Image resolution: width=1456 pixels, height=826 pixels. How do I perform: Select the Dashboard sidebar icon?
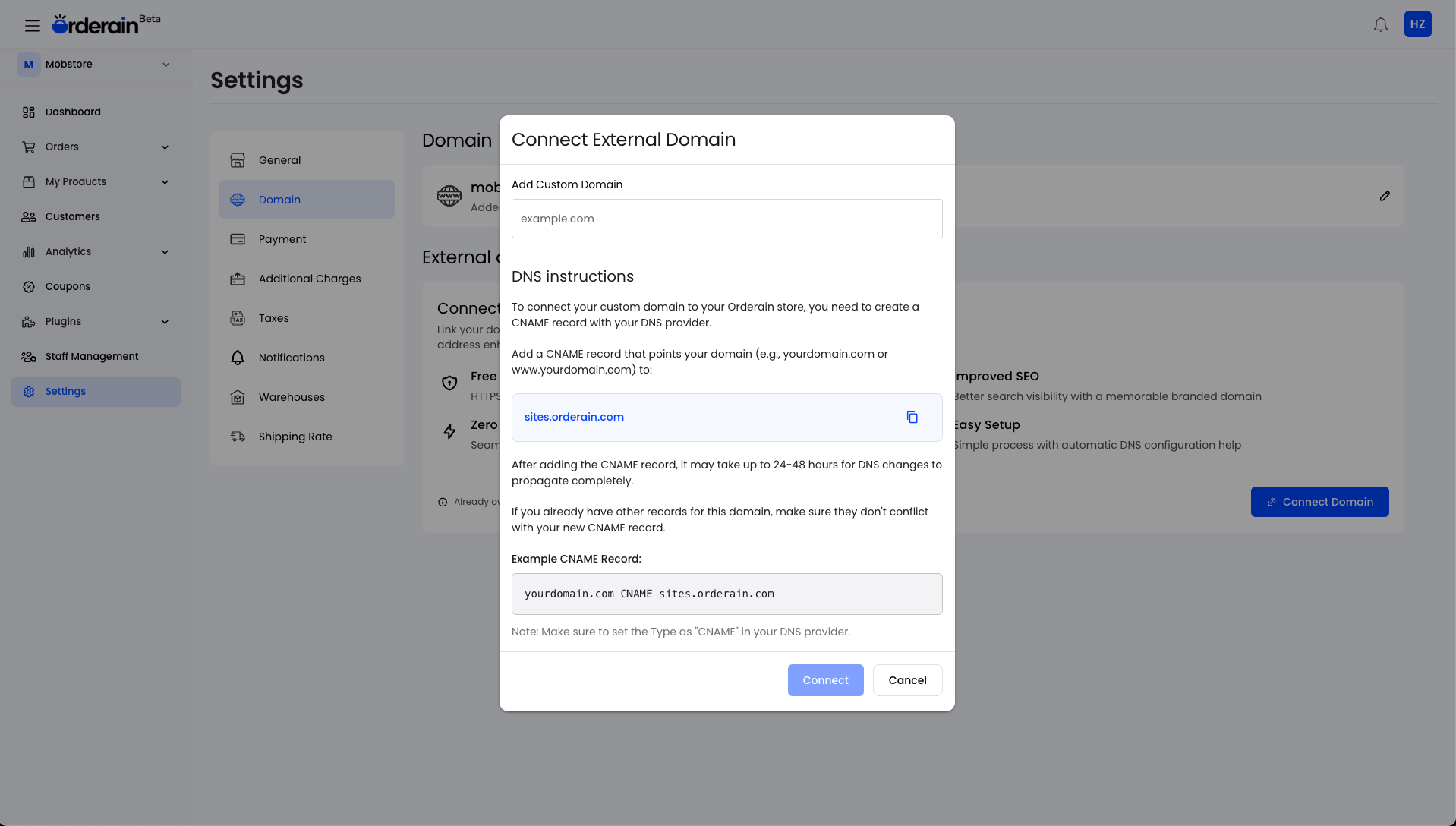coord(28,112)
